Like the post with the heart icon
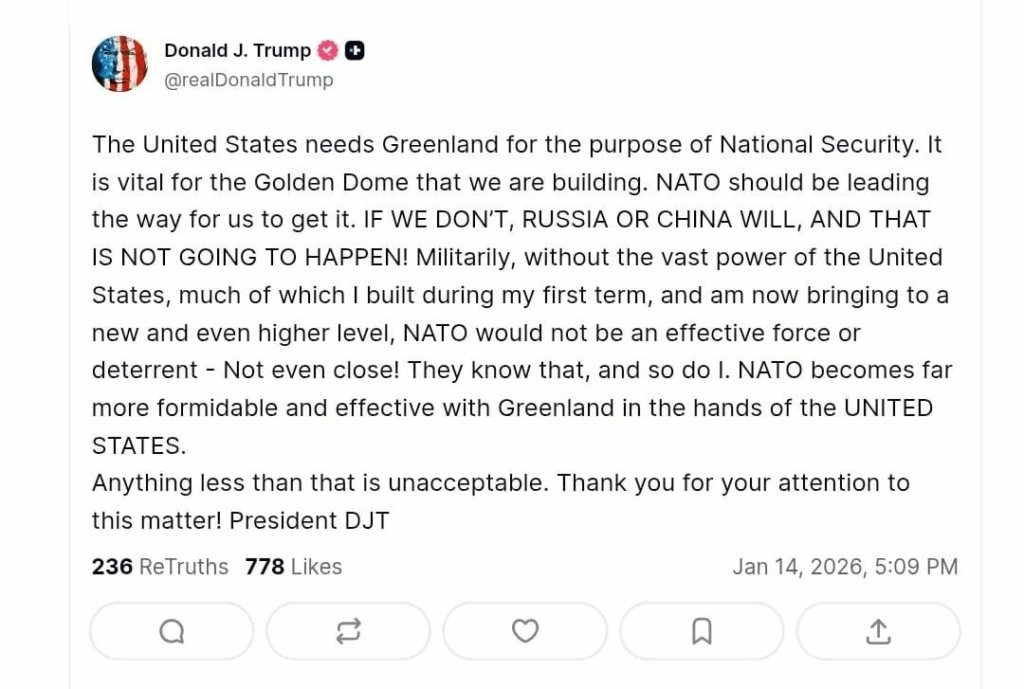 pos(525,631)
